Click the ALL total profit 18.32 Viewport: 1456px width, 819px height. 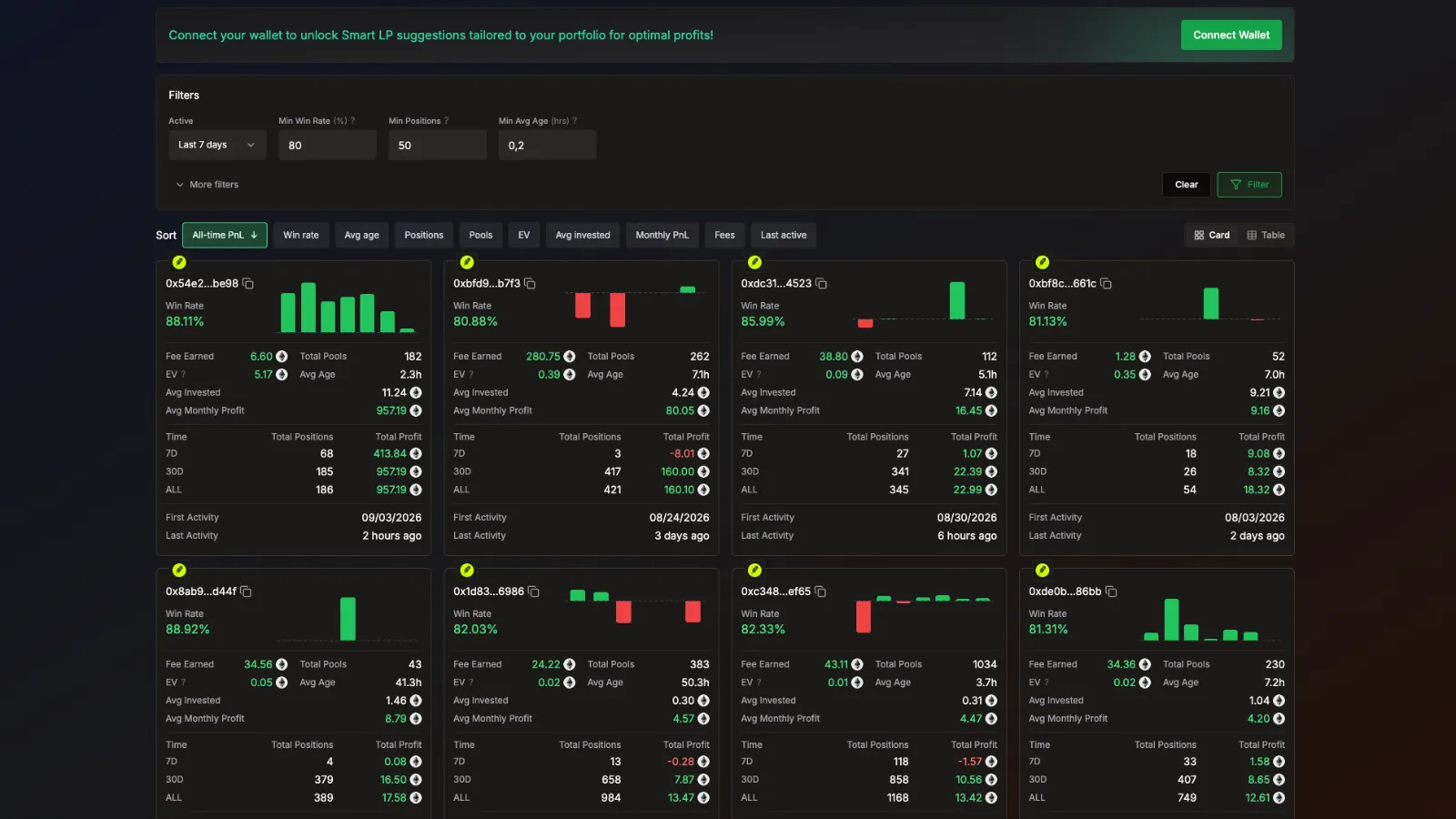click(1257, 490)
